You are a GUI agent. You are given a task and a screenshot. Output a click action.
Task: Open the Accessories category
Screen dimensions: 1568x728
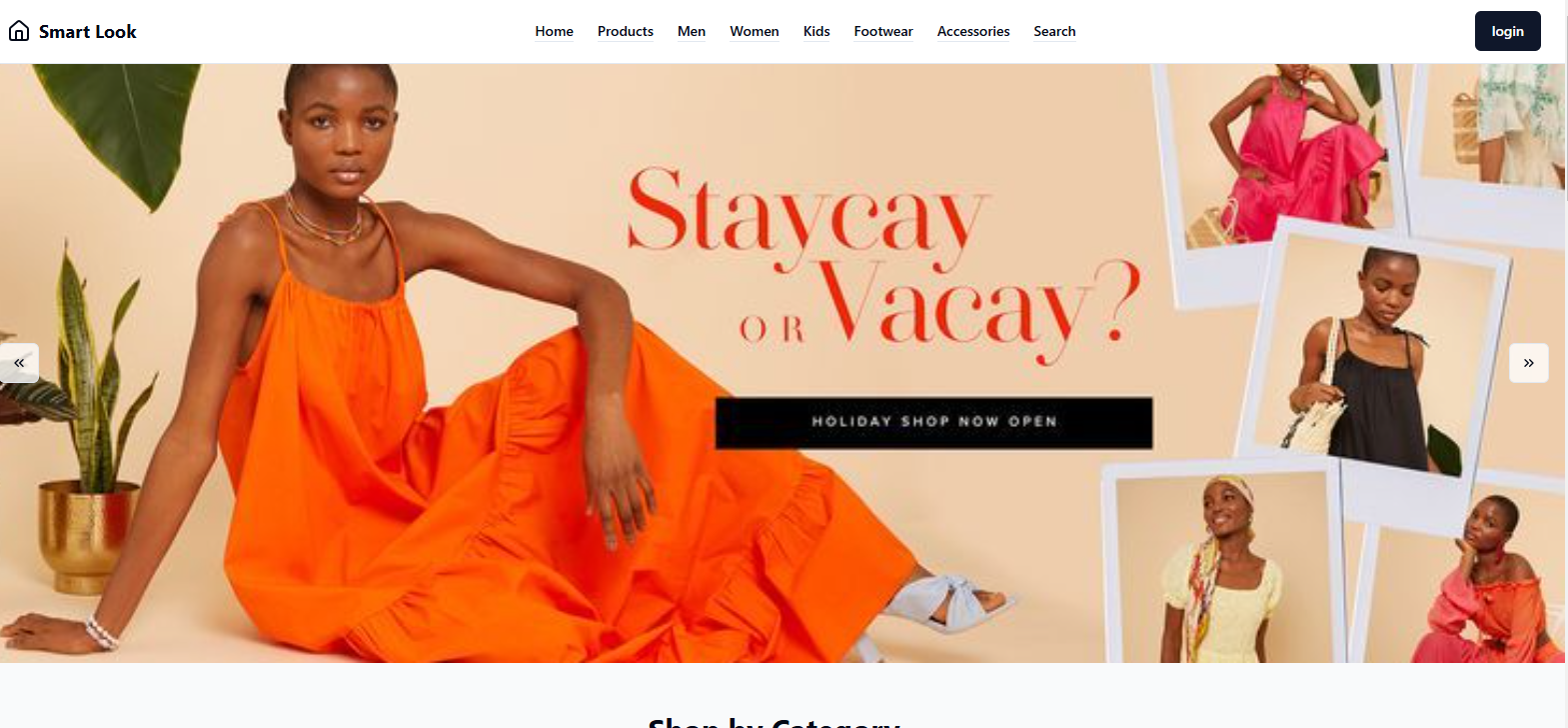coord(973,31)
